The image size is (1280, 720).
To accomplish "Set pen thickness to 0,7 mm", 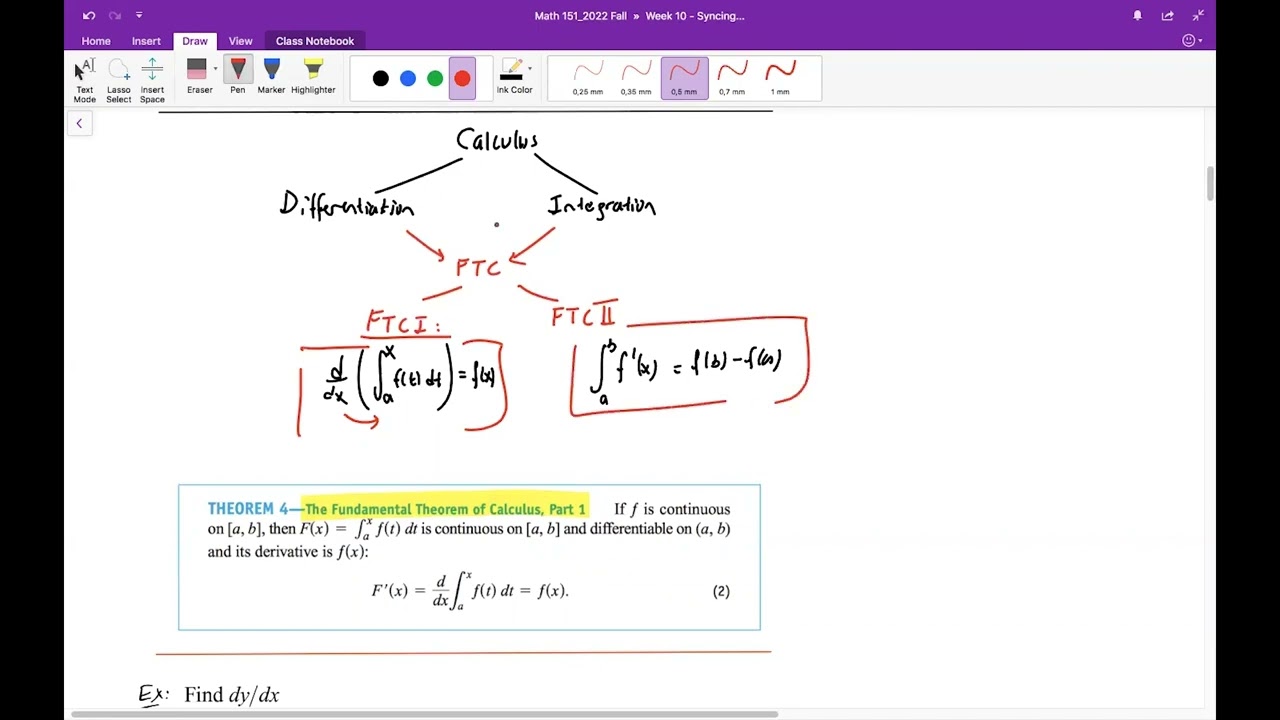I will [x=732, y=78].
